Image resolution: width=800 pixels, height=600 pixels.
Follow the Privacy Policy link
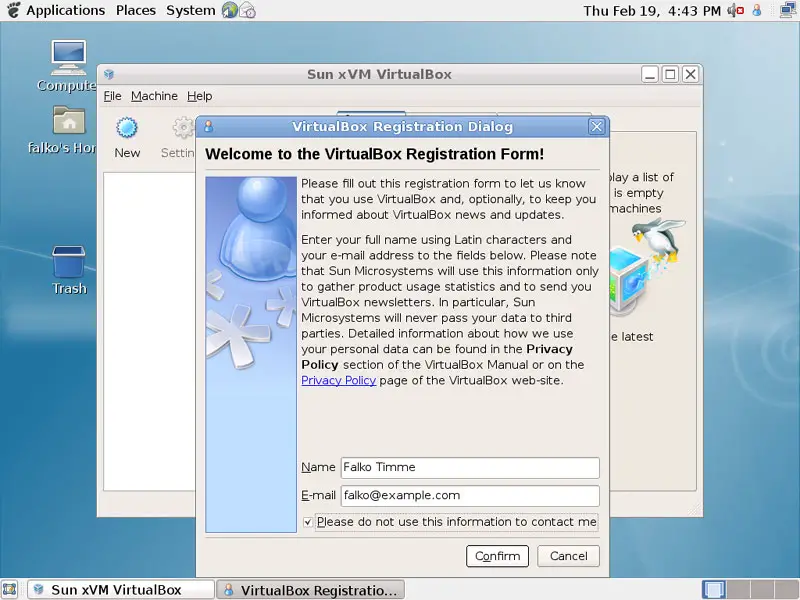click(338, 381)
